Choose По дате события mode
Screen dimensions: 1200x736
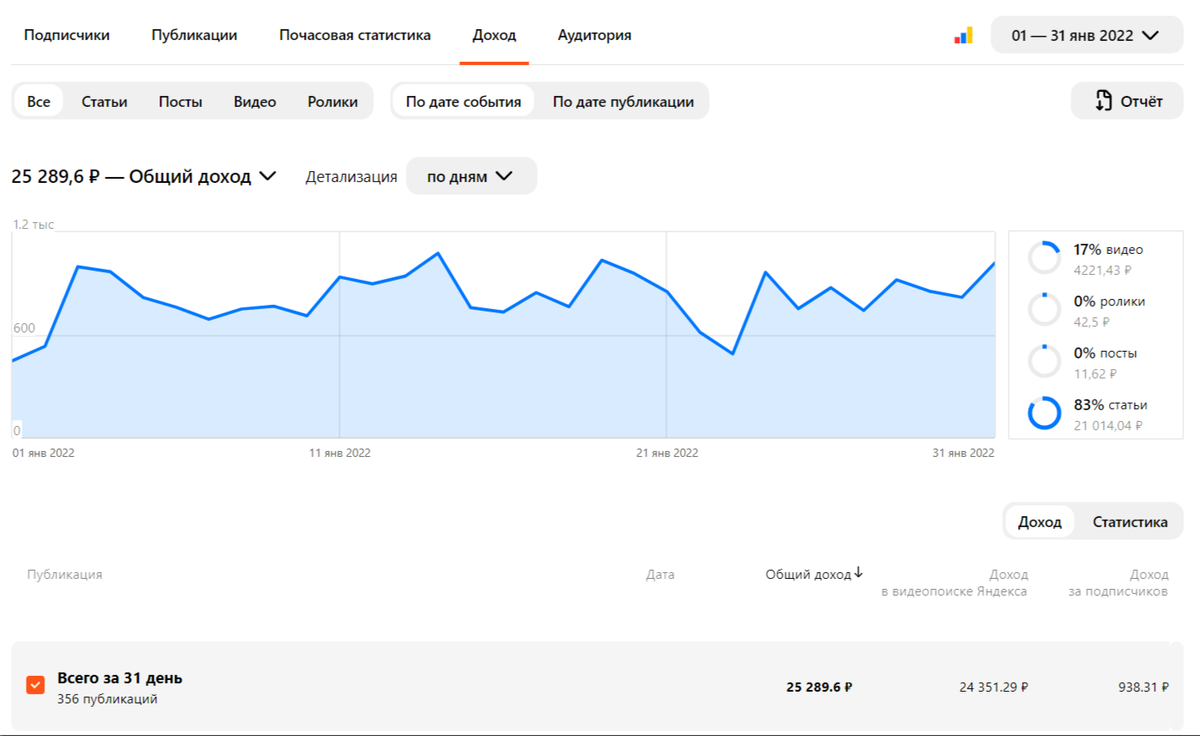(x=463, y=101)
